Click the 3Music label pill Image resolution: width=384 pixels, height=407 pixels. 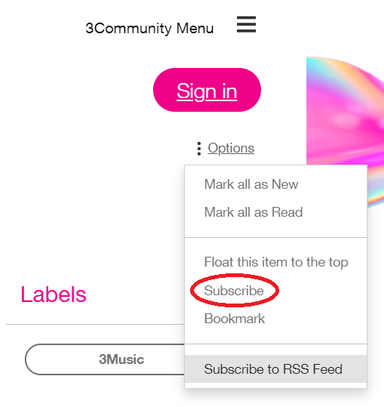pos(105,359)
